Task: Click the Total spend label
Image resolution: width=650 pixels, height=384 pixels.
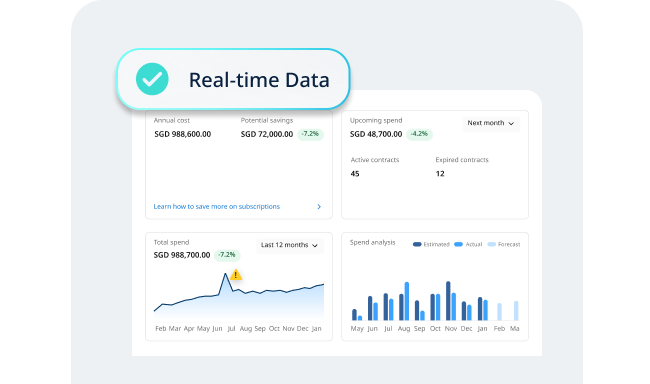Action: [171, 242]
